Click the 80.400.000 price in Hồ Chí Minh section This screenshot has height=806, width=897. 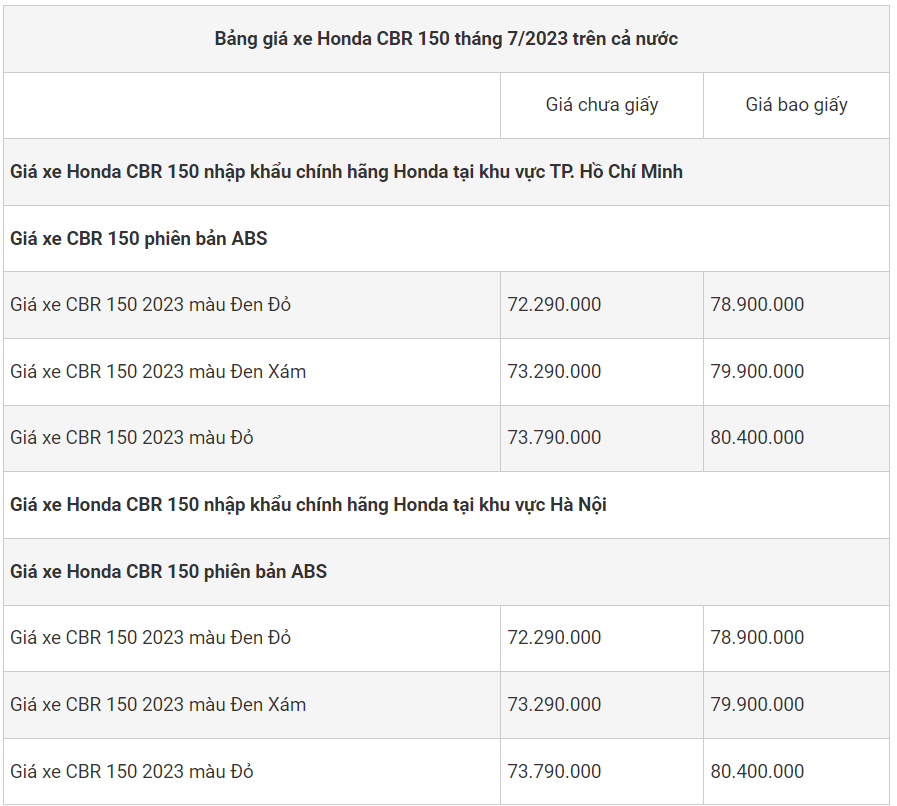[x=757, y=438]
